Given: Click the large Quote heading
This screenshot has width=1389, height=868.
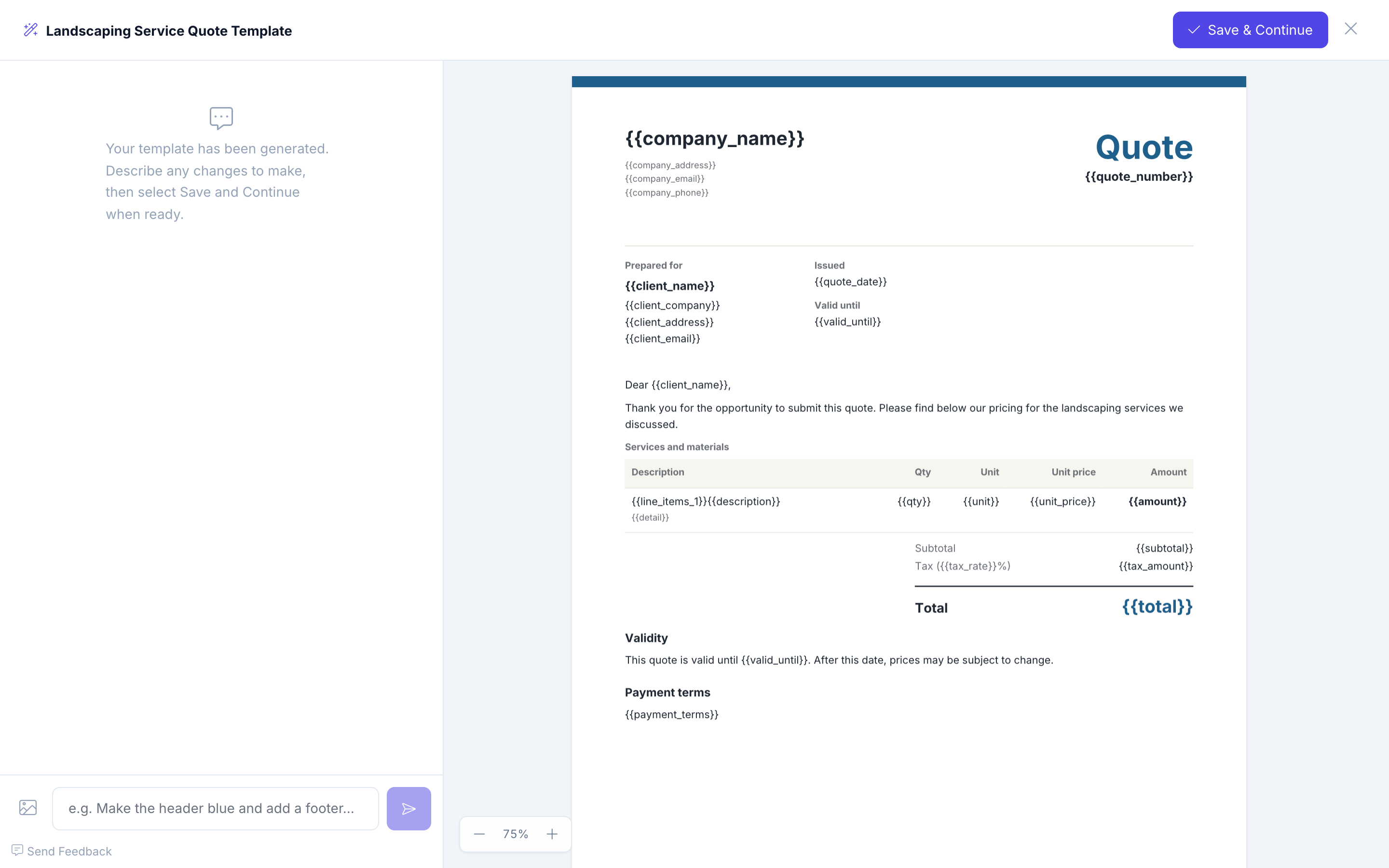Looking at the screenshot, I should click(1144, 148).
